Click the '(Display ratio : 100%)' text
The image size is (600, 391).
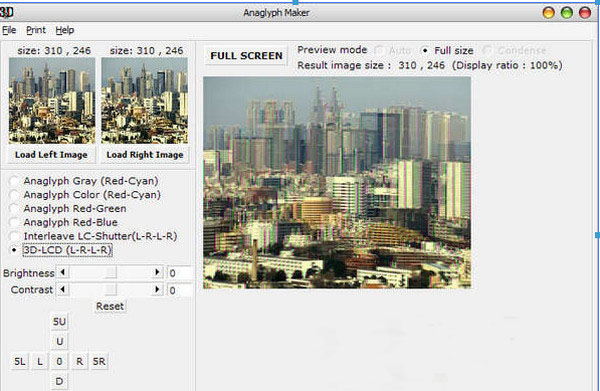(507, 65)
